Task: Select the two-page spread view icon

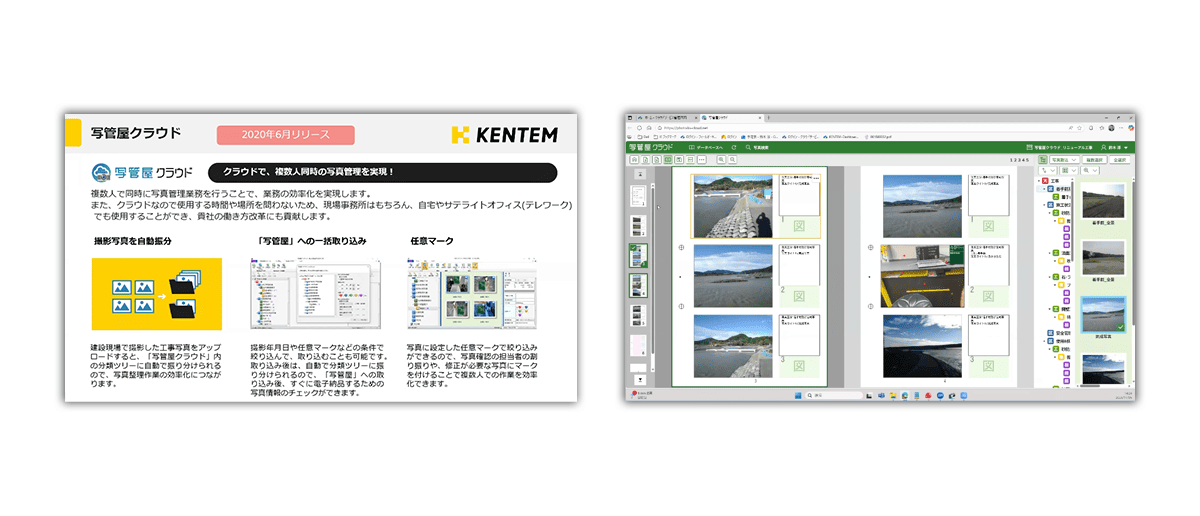Action: click(667, 160)
